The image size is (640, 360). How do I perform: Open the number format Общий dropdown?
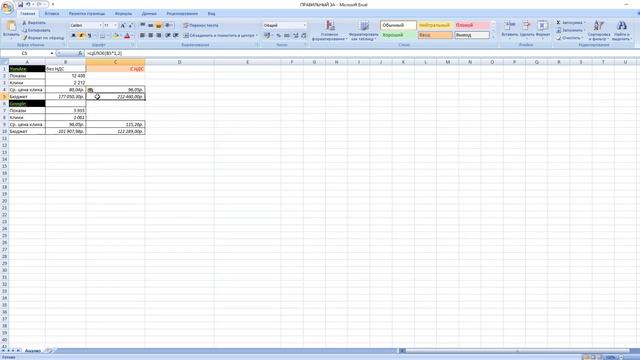304,25
